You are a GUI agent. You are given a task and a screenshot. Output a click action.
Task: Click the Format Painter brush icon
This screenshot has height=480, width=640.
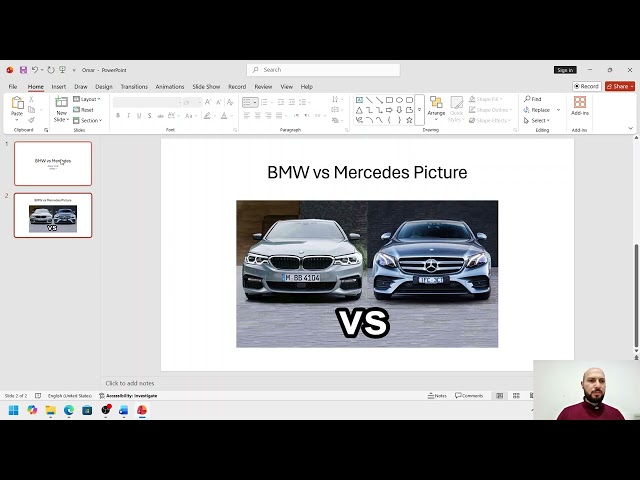click(x=31, y=120)
